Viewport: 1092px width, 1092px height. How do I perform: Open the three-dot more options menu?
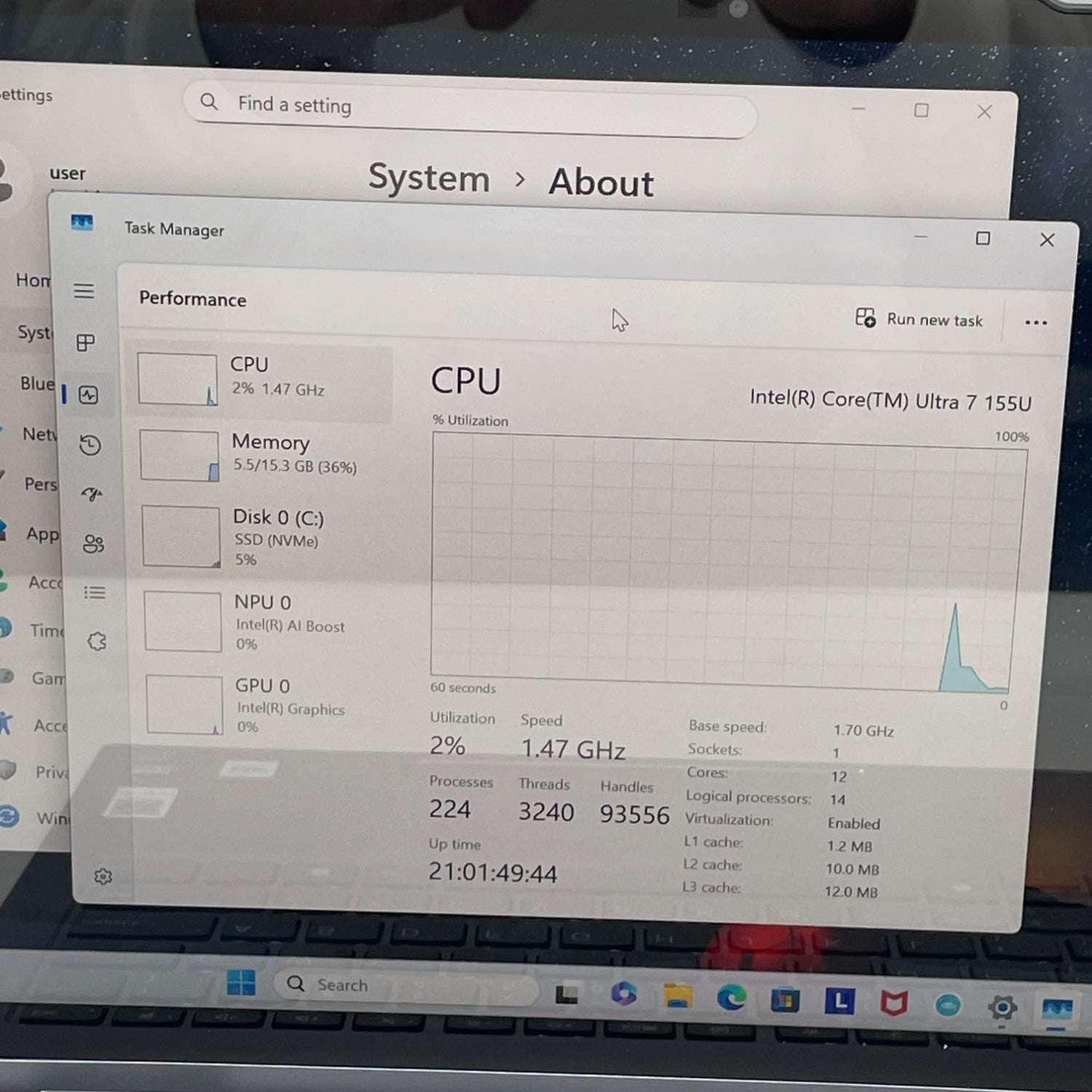[x=1035, y=323]
